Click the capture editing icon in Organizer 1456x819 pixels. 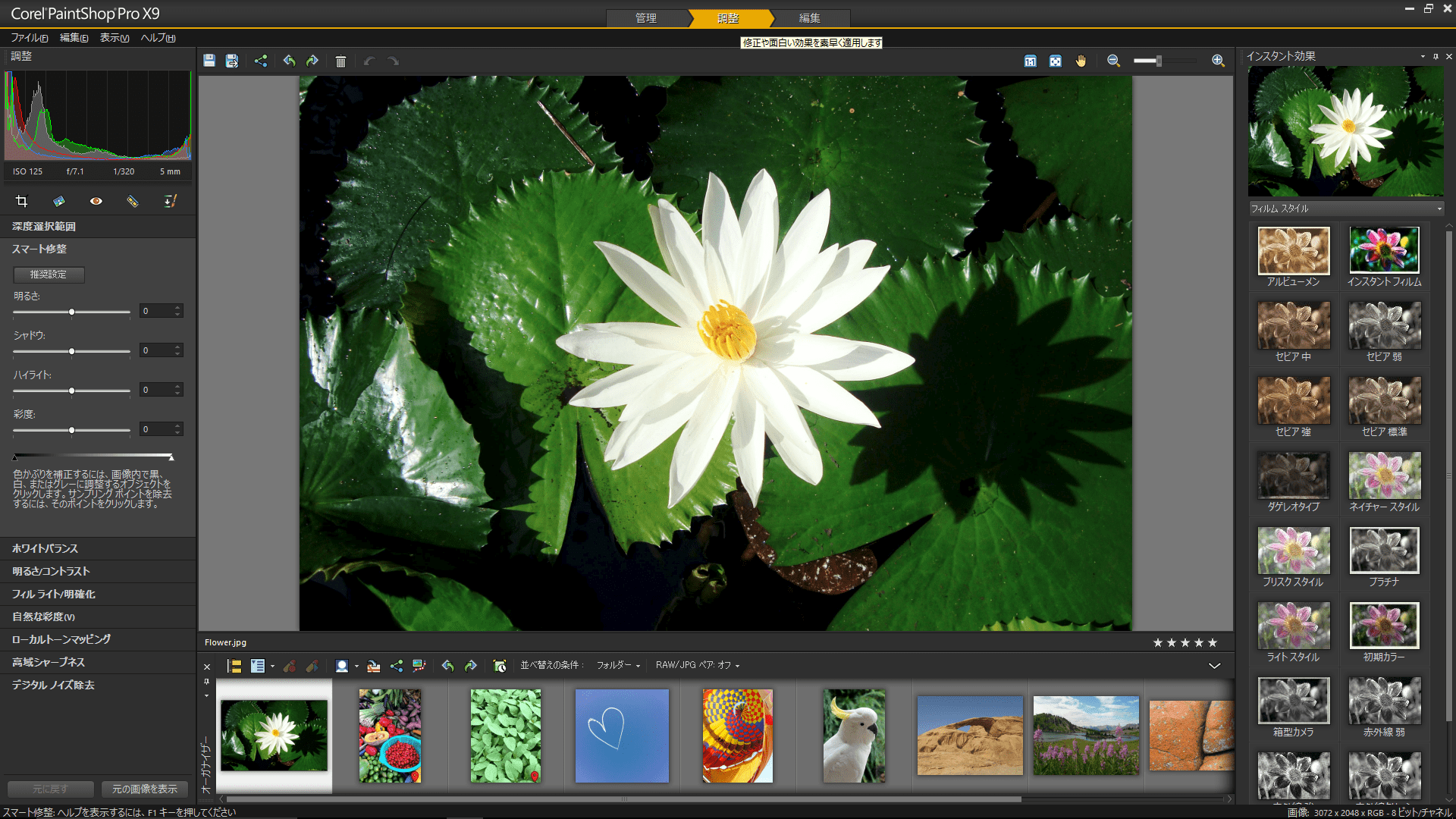click(290, 666)
